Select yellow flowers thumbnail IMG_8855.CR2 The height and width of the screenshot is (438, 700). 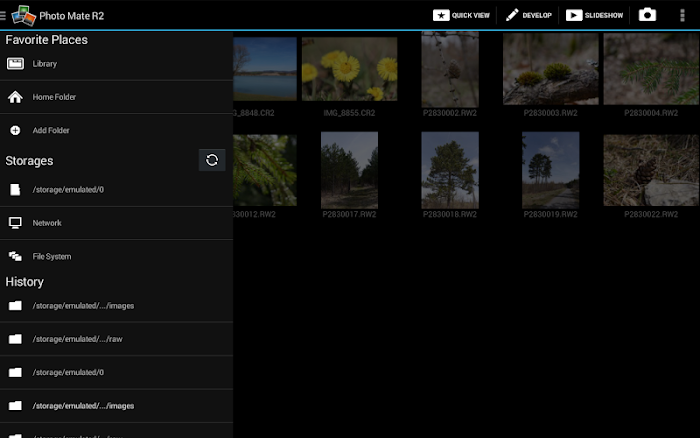click(350, 69)
